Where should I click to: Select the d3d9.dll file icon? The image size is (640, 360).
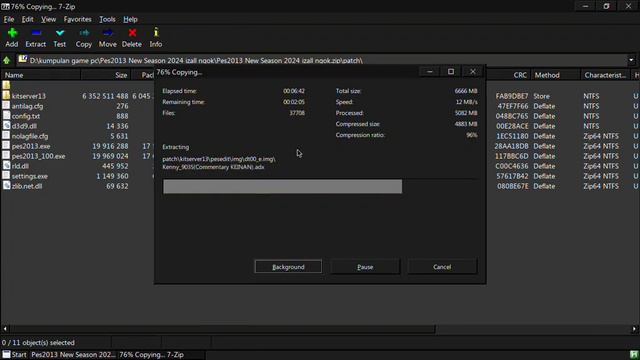click(6, 126)
